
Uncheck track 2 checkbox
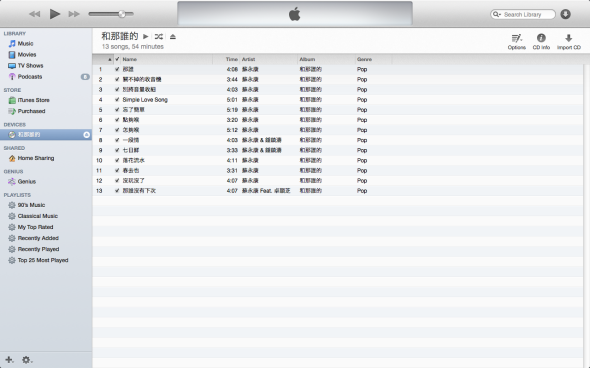pyautogui.click(x=117, y=79)
